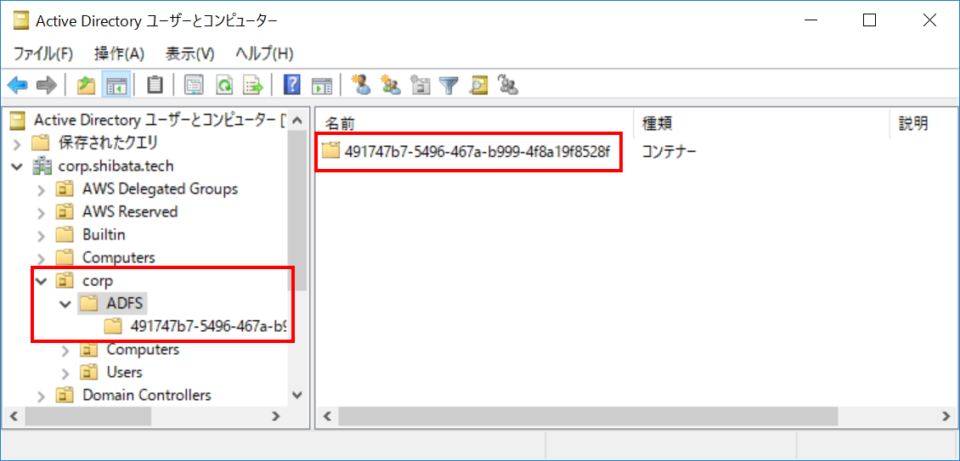Click Add to group toolbar icon
This screenshot has width=960, height=461.
pyautogui.click(x=508, y=86)
